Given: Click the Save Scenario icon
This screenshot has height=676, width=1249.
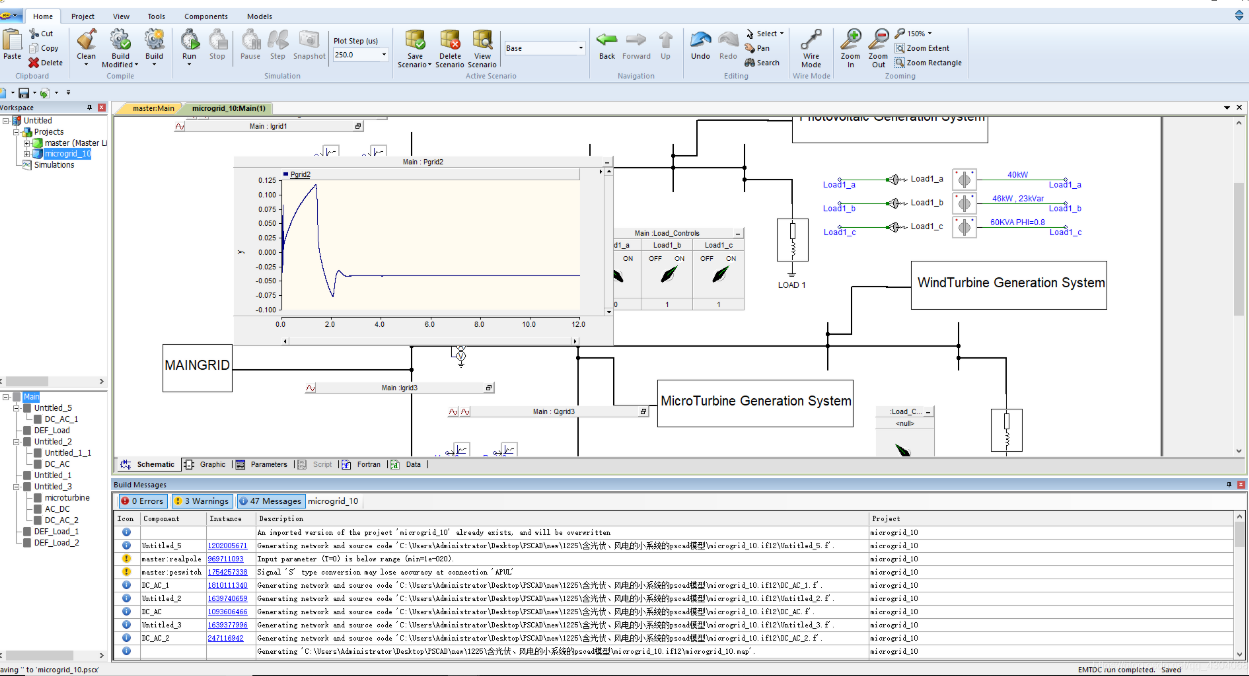Looking at the screenshot, I should click(x=414, y=39).
